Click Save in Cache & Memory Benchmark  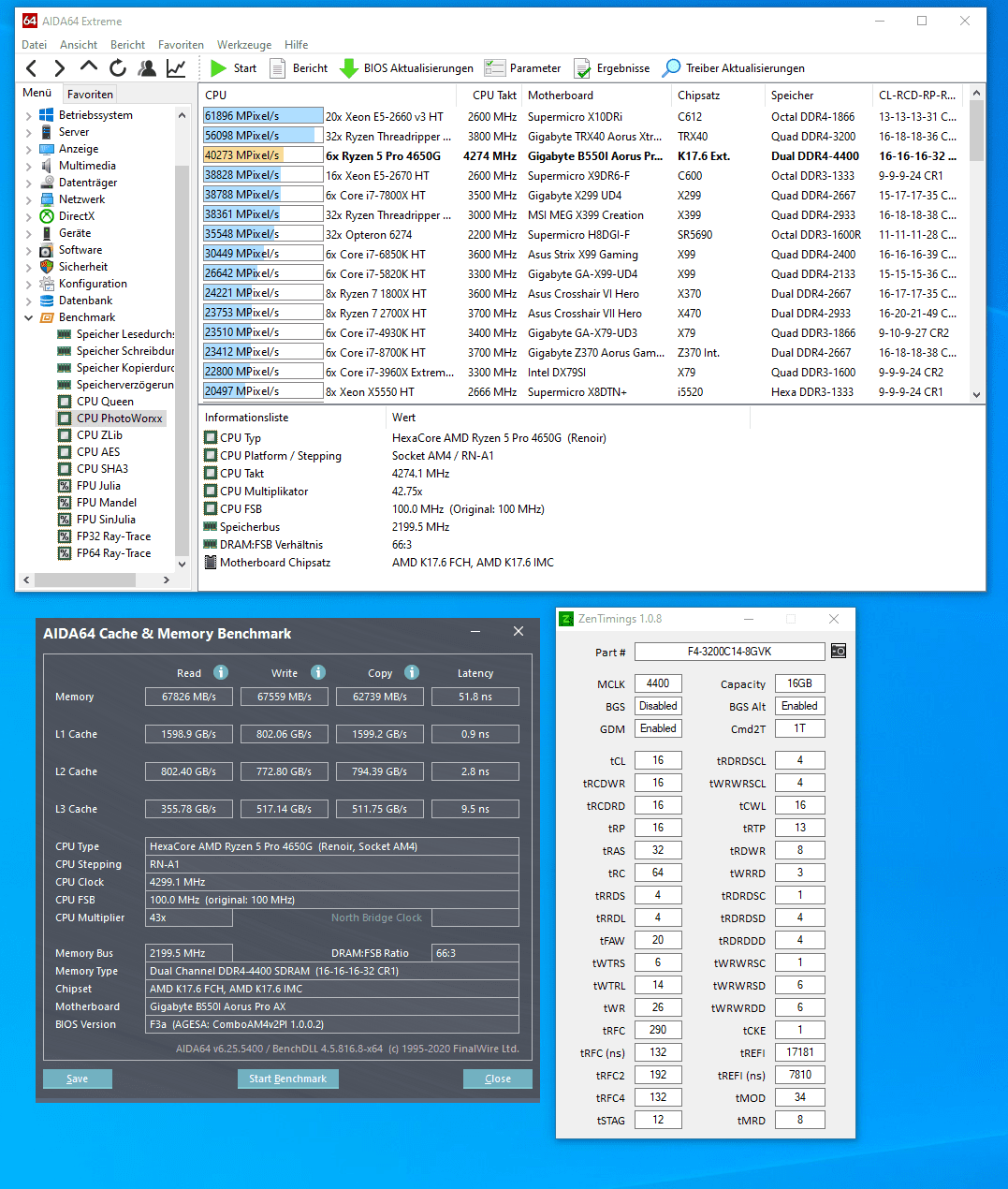point(78,1079)
